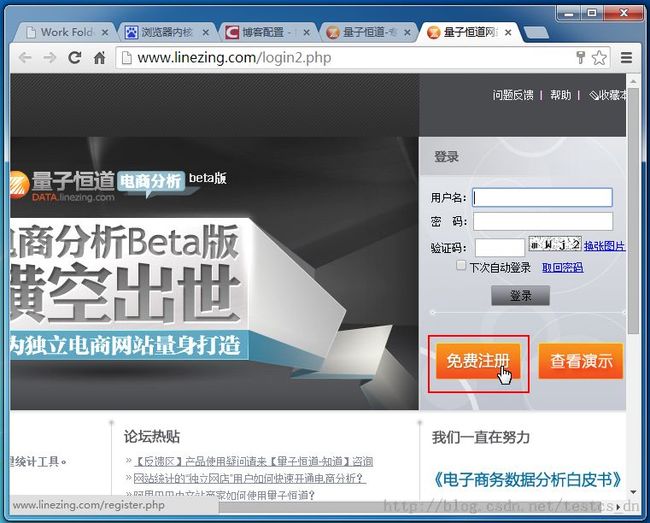Screen dimensions: 650x523
Task: Click the 量子恒道 logo
Action: click(62, 185)
